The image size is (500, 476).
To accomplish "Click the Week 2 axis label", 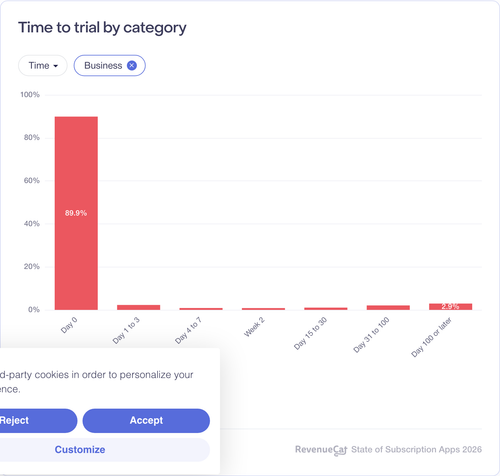I will point(254,327).
